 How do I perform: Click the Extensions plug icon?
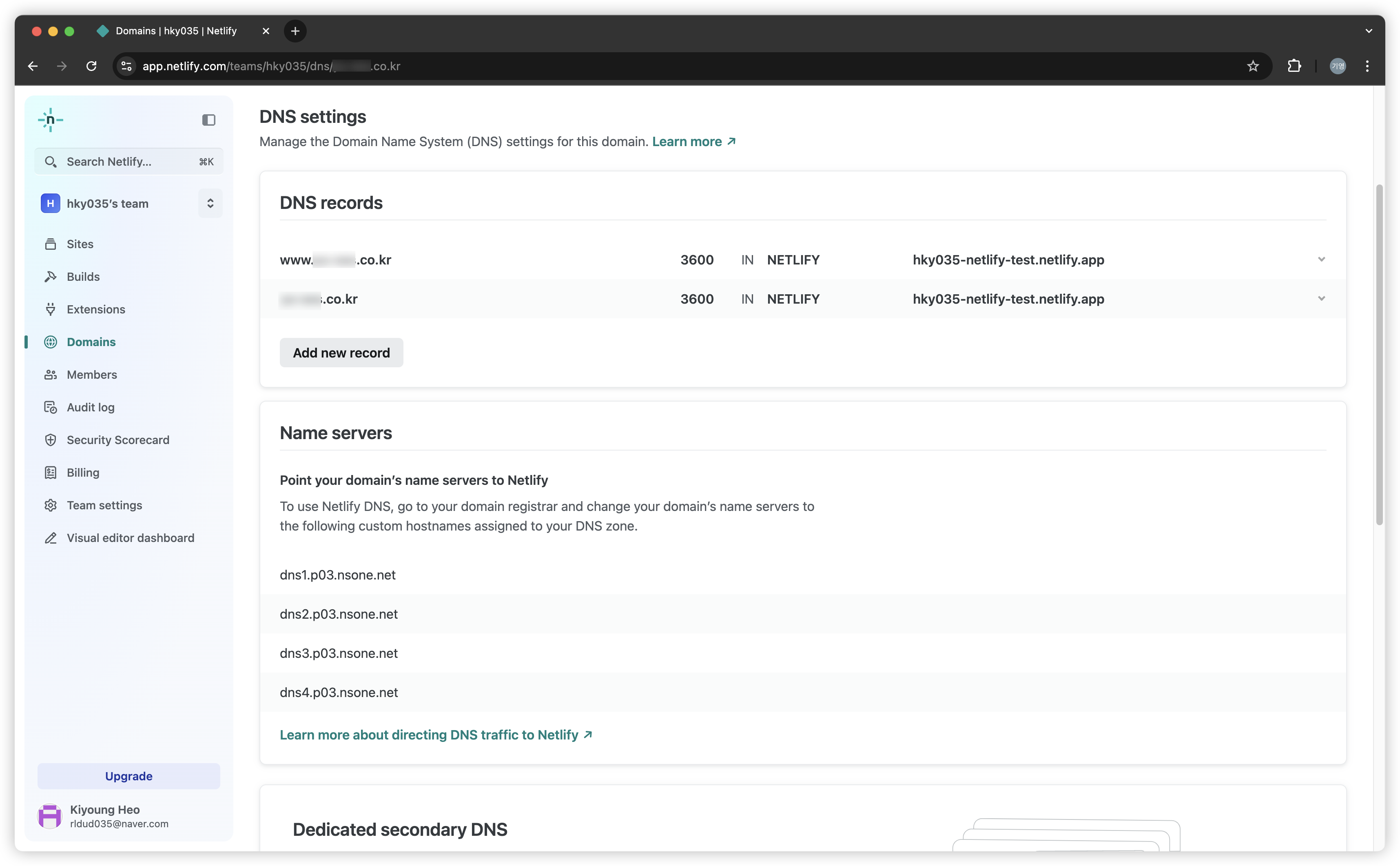click(50, 309)
